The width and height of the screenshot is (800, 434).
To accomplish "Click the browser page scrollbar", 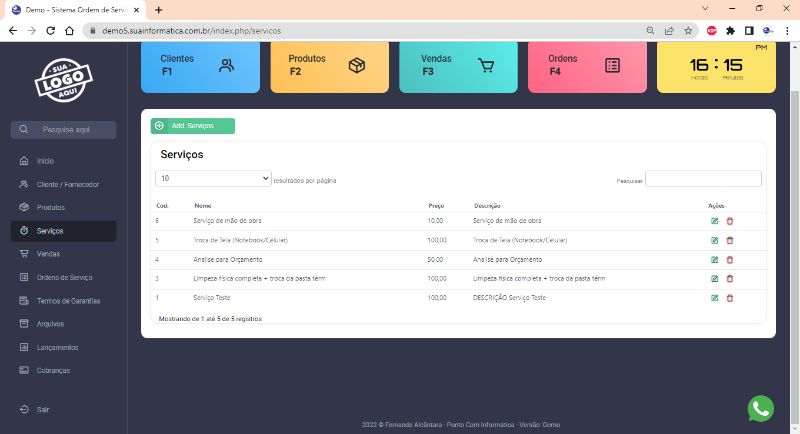I will pos(795,200).
